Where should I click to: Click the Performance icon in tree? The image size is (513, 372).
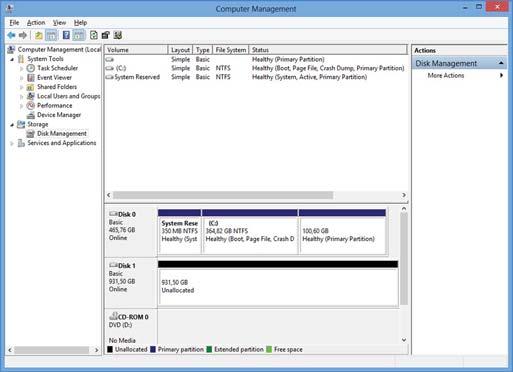[31, 106]
